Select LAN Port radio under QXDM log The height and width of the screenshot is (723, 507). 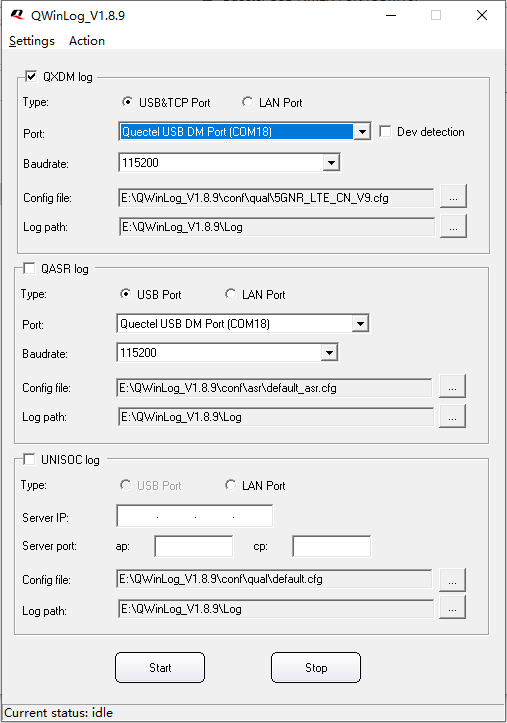248,102
